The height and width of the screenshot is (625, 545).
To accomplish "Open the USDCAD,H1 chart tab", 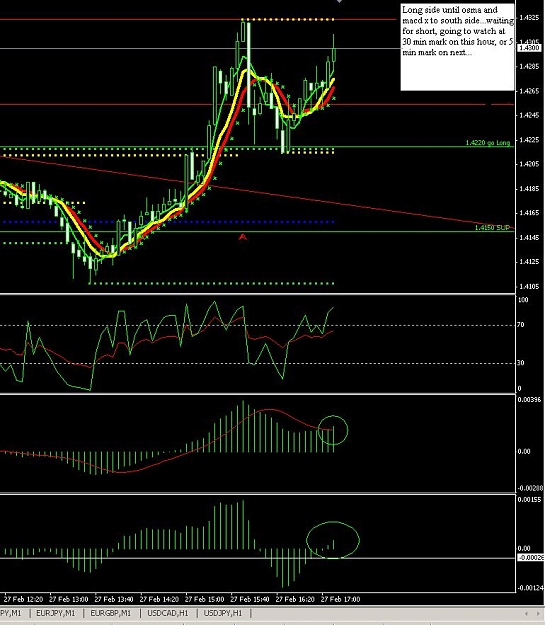I will pyautogui.click(x=167, y=613).
